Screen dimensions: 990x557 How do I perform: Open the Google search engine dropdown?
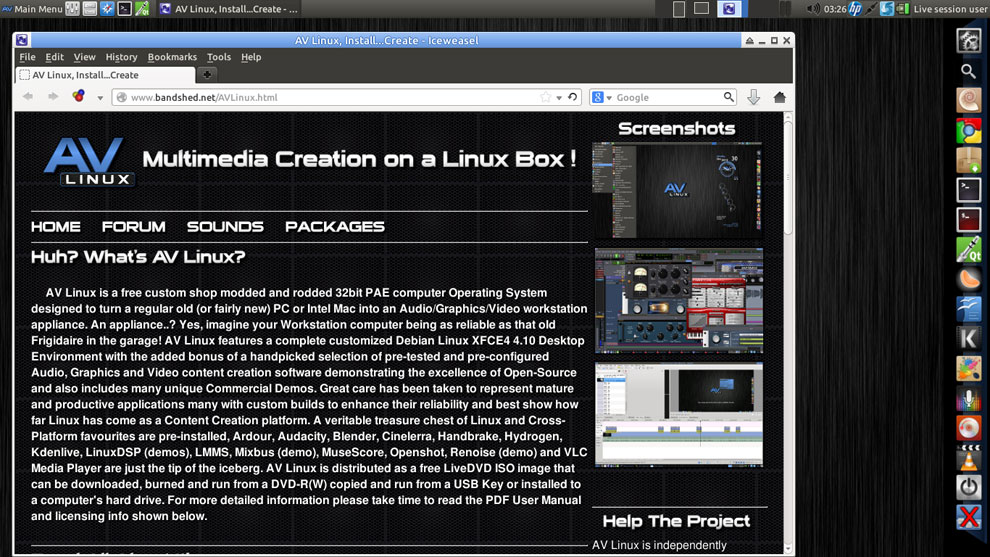(601, 97)
